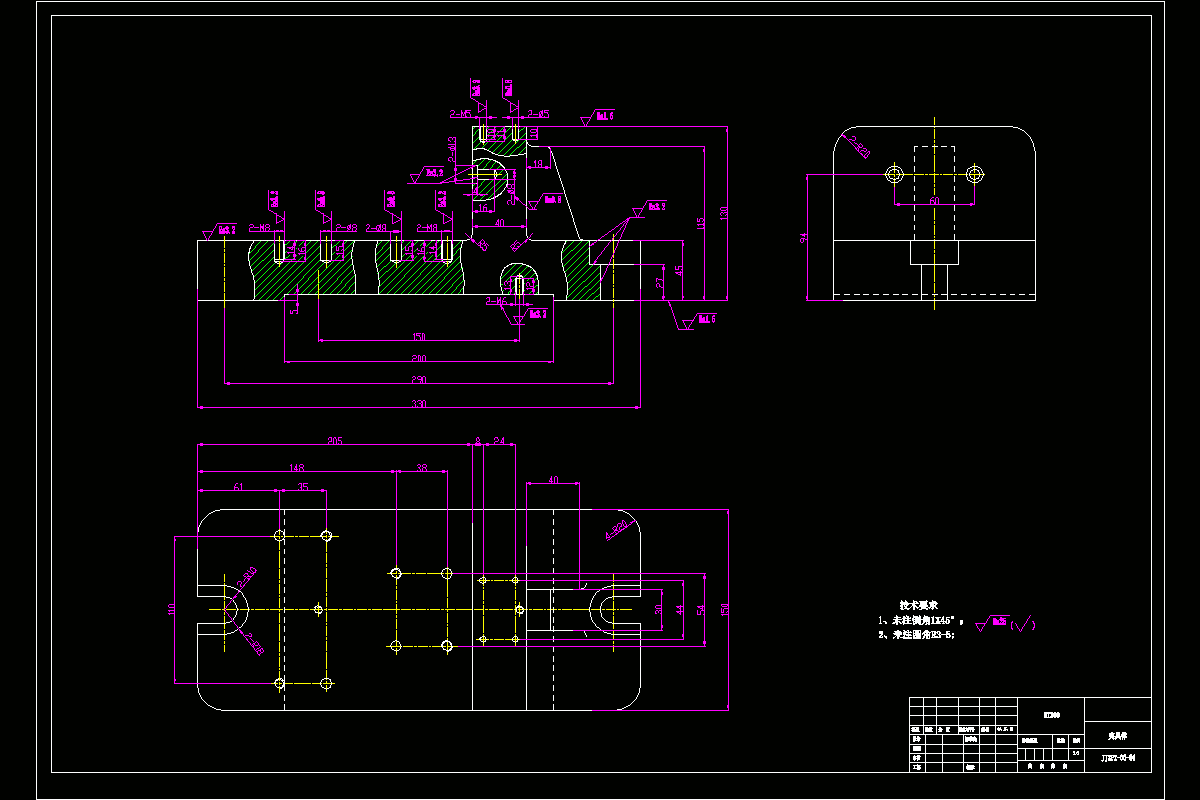Select the 2-M6 thread callout
1200x800 pixels.
(497, 301)
